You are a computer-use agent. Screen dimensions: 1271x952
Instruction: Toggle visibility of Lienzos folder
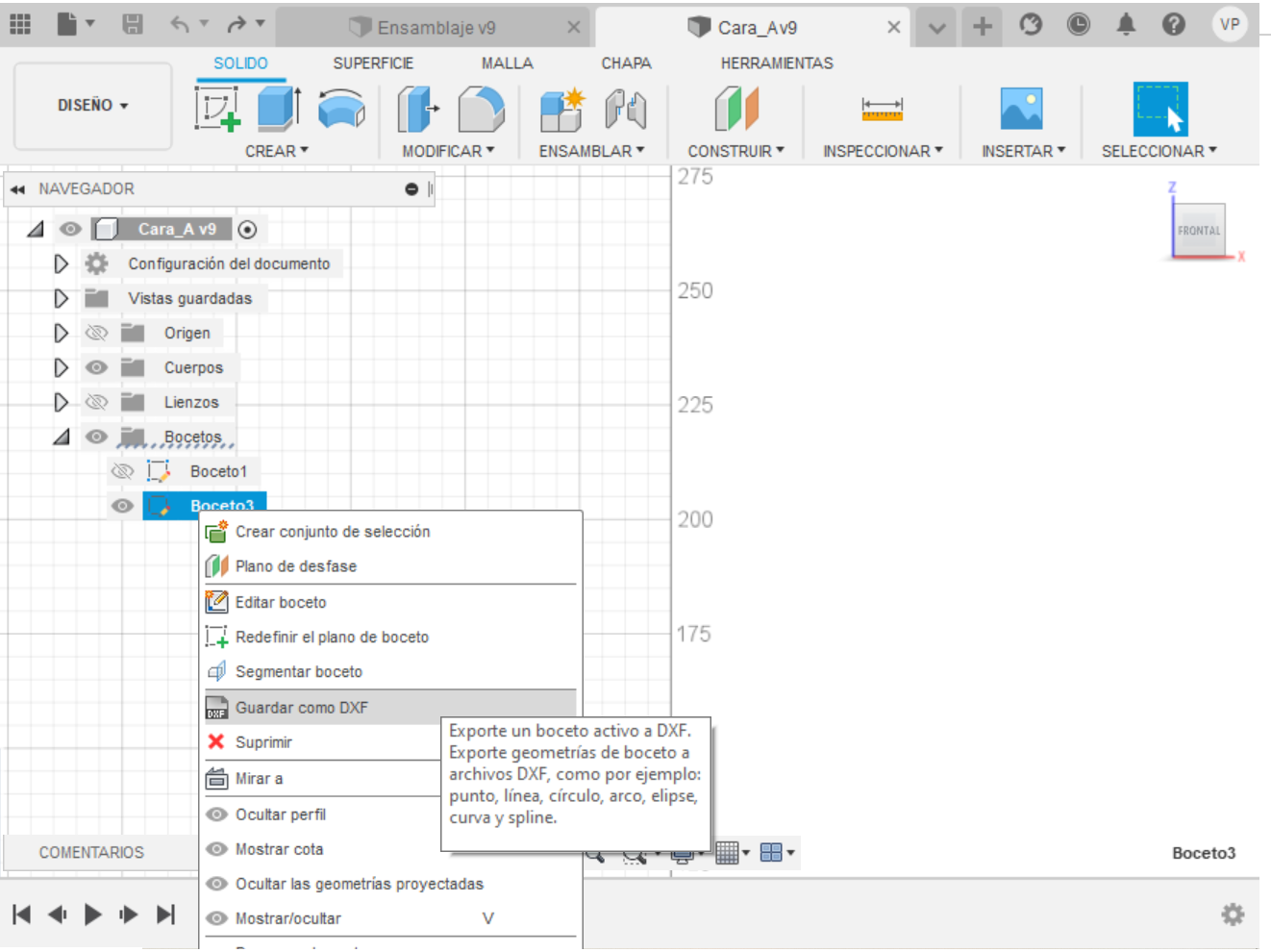[x=96, y=402]
